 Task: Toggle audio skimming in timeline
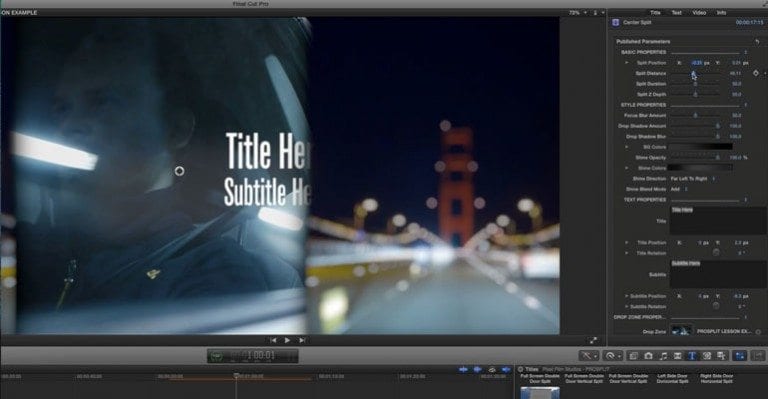478,370
